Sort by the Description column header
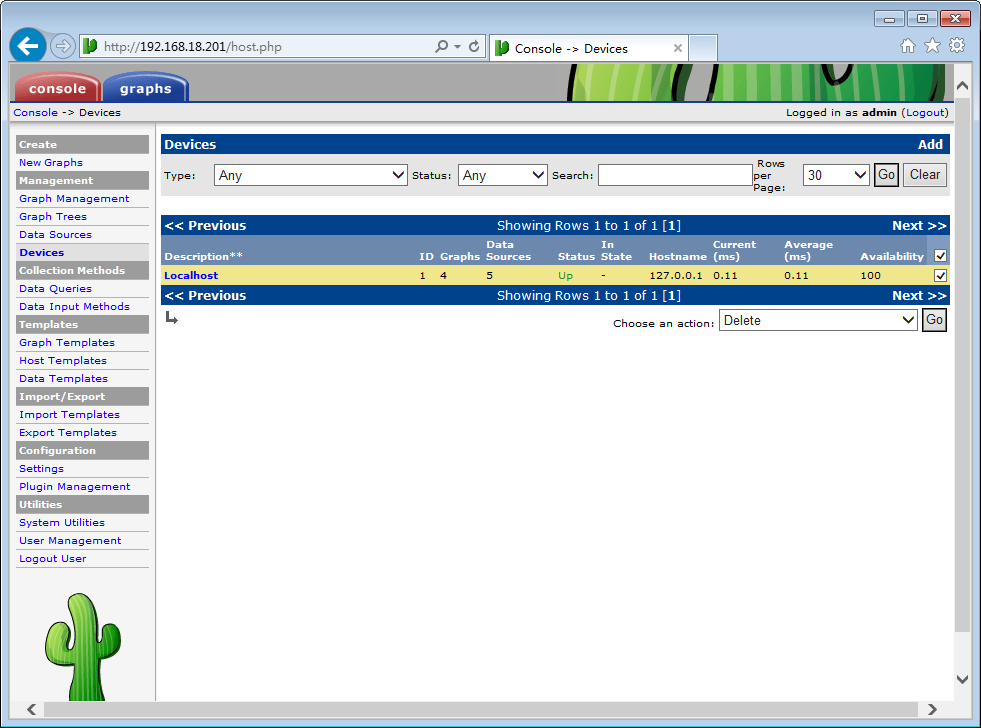The width and height of the screenshot is (981, 728). [x=203, y=256]
